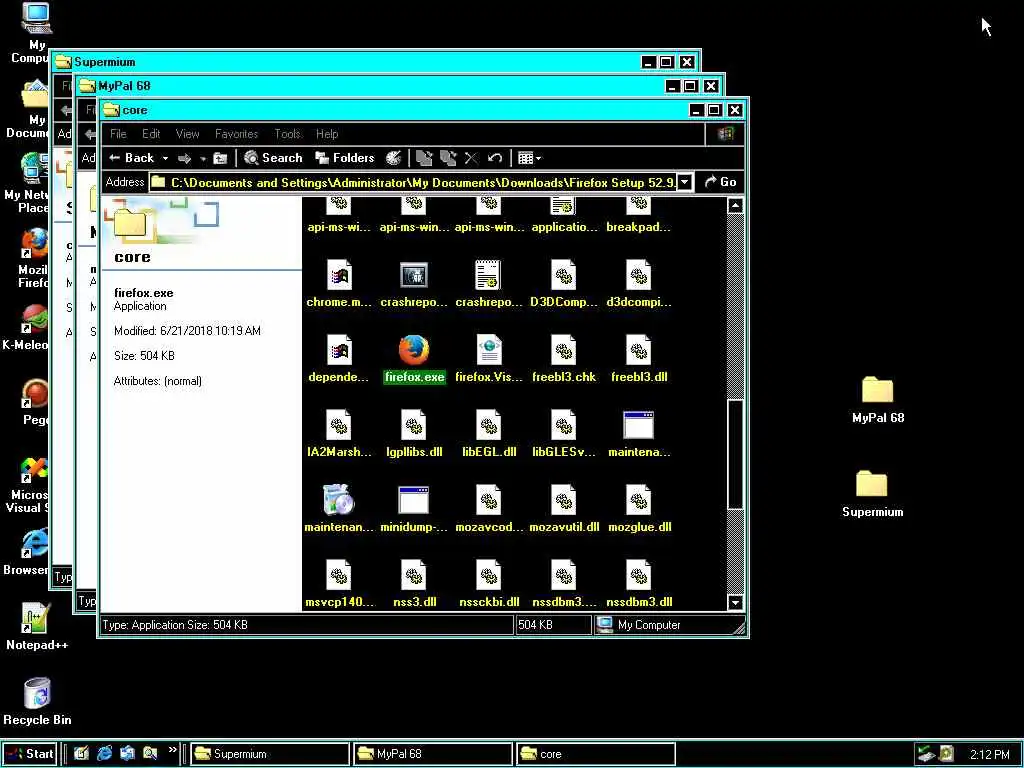This screenshot has height=768, width=1024.
Task: Open the Forward button history dropdown arrow
Action: point(203,159)
